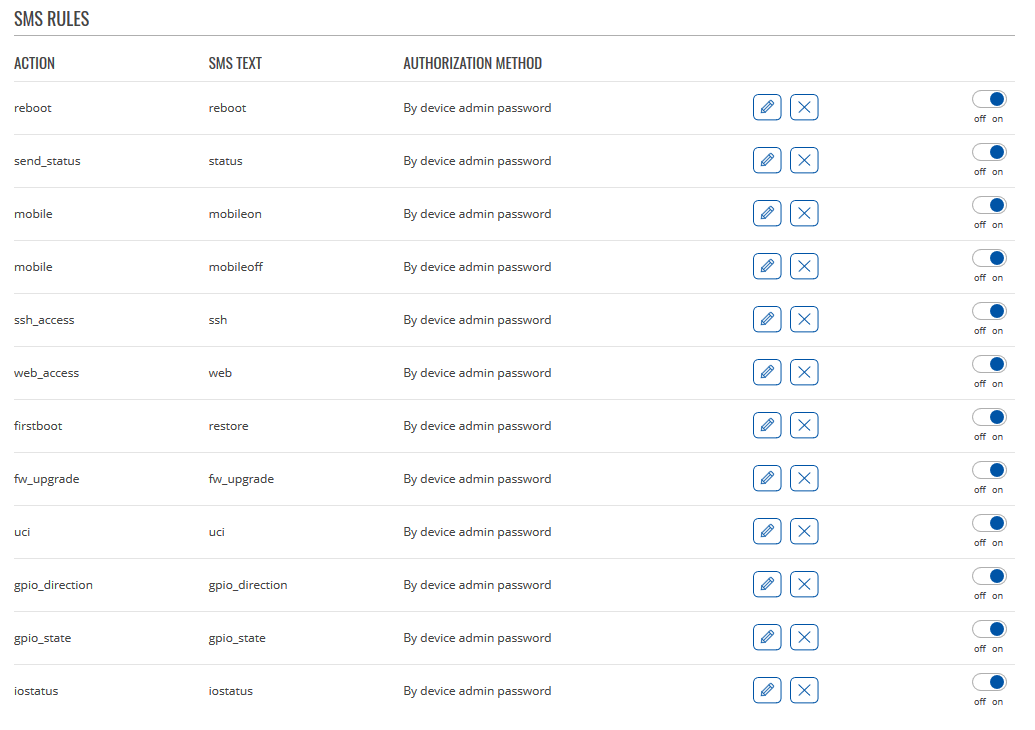Toggle the ssh_access rule off
The height and width of the screenshot is (730, 1035).
pyautogui.click(x=989, y=311)
